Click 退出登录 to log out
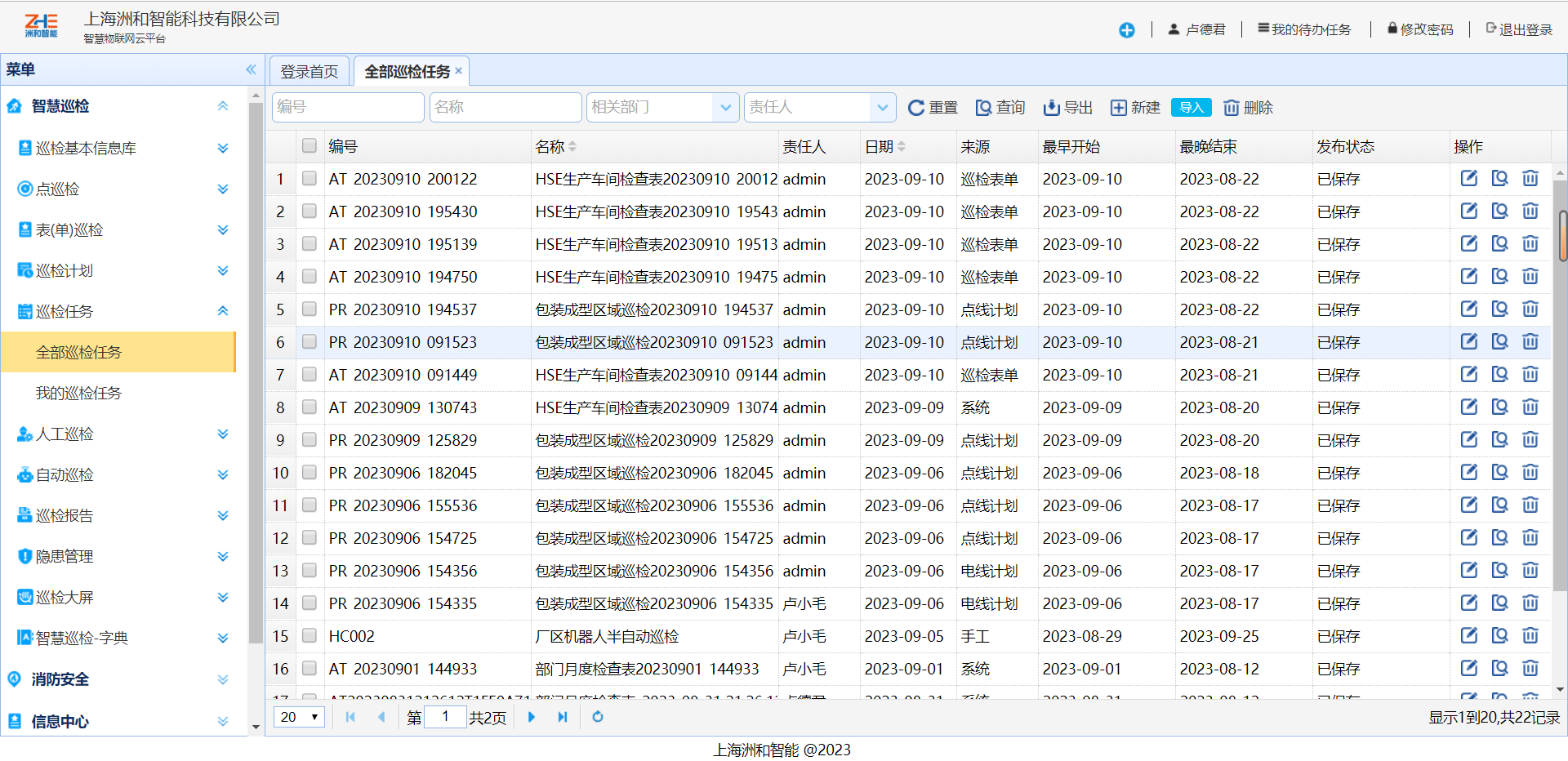The width and height of the screenshot is (1568, 761). coord(1519,29)
